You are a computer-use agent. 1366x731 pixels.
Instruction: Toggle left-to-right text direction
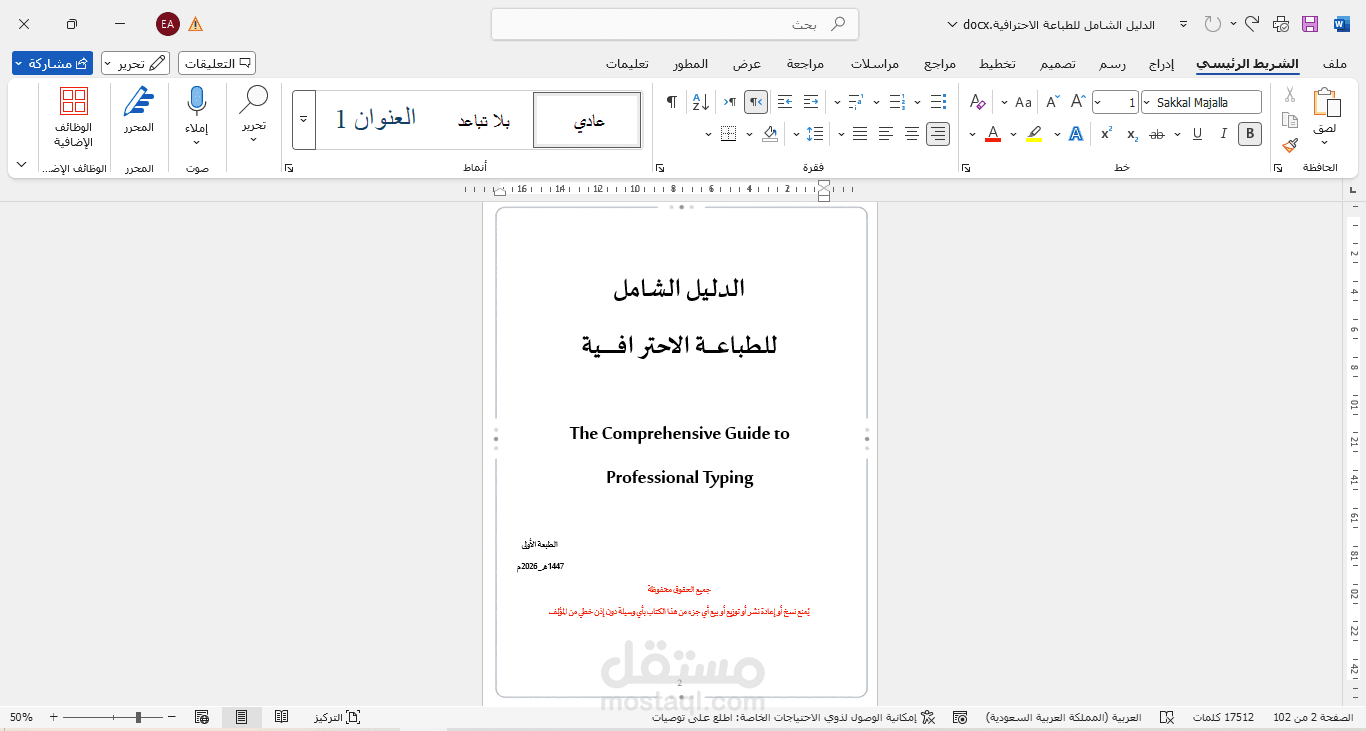[730, 102]
